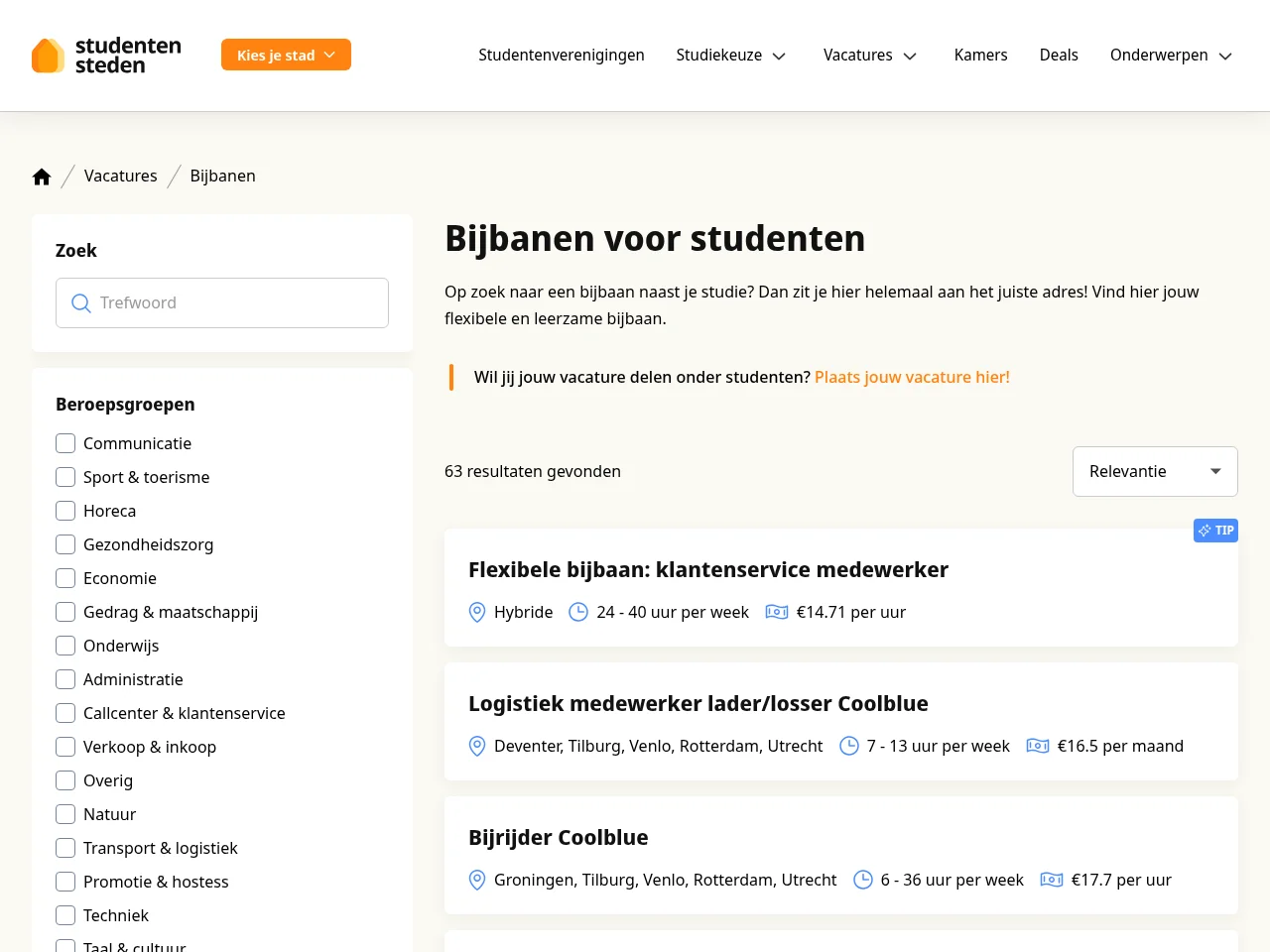Focus the Trefwoord search field
The height and width of the screenshot is (952, 1270).
pos(222,303)
